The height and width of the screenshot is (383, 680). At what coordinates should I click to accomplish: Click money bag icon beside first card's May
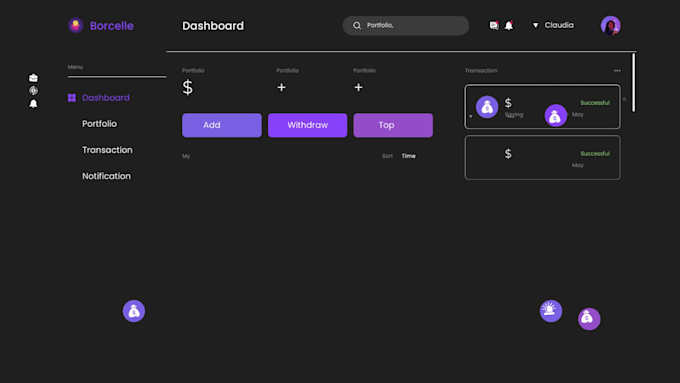tap(556, 115)
